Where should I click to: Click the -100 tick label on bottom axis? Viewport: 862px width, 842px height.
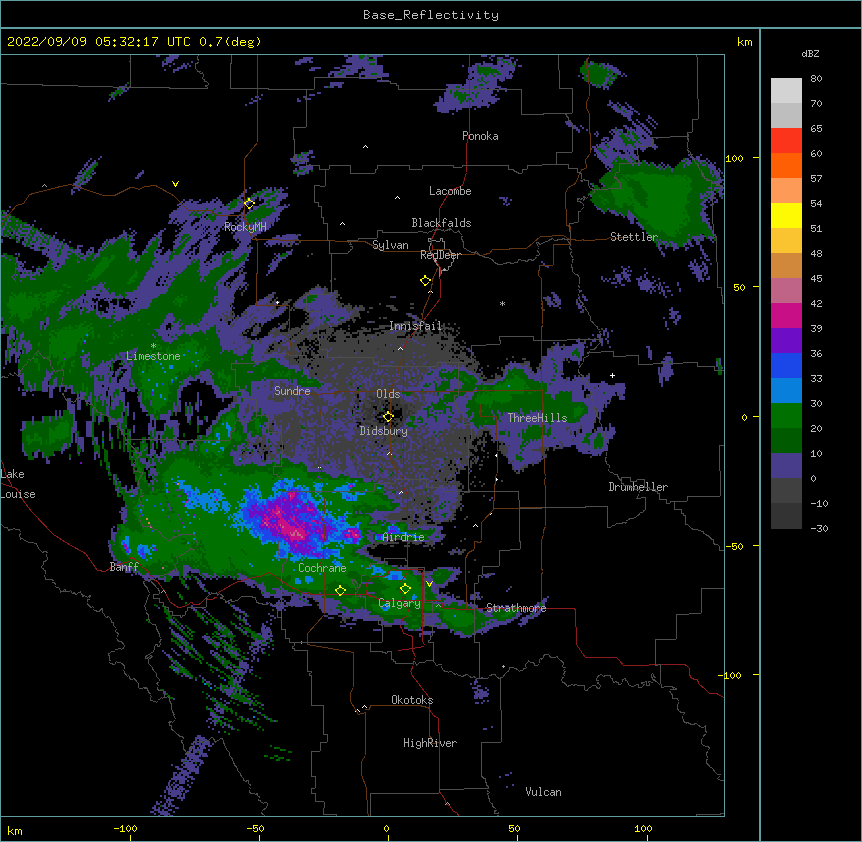point(125,828)
